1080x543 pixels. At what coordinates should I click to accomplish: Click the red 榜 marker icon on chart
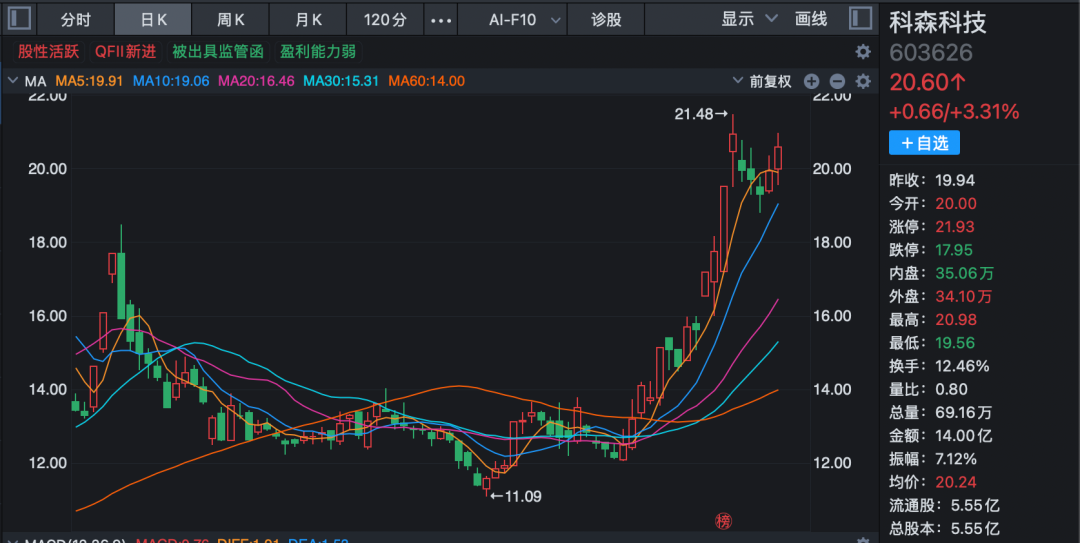click(723, 521)
